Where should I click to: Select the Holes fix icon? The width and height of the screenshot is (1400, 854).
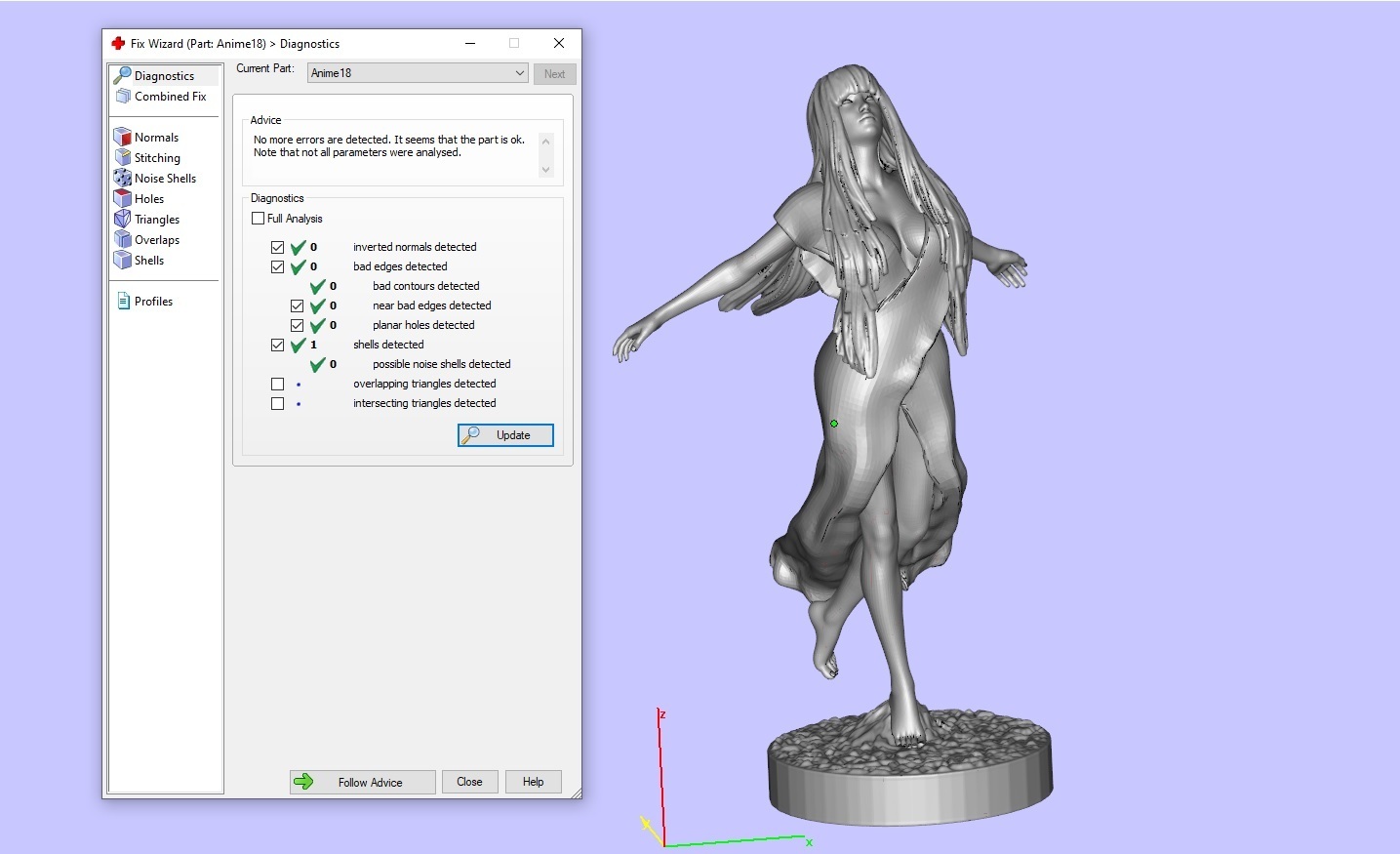[122, 198]
